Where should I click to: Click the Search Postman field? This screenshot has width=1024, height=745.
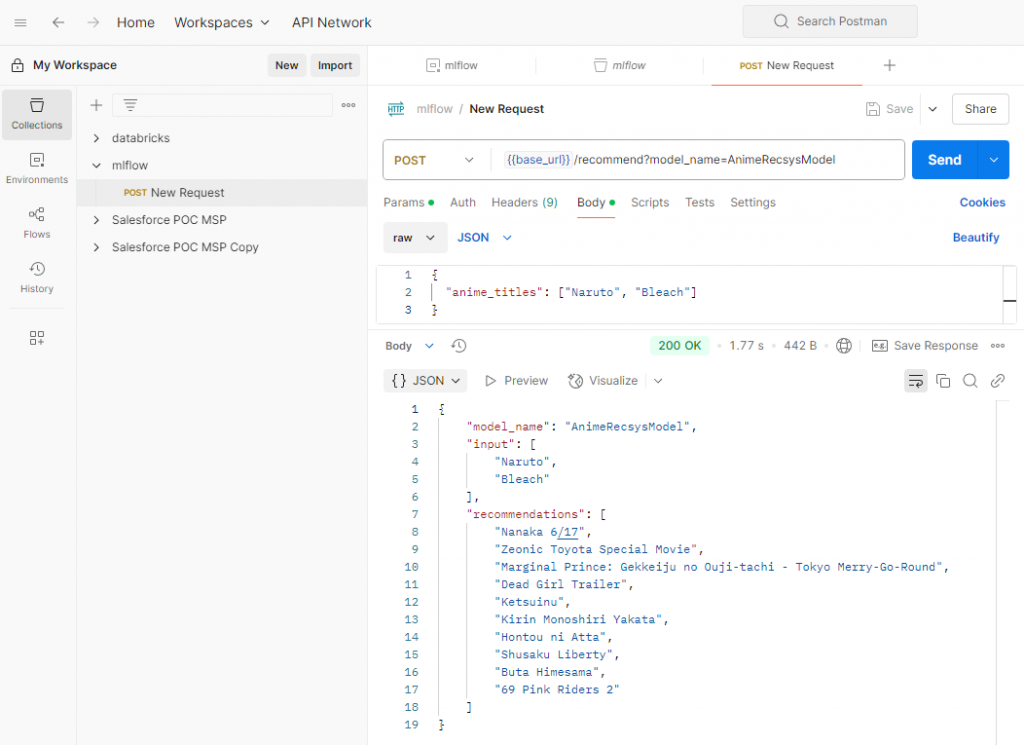pyautogui.click(x=829, y=21)
